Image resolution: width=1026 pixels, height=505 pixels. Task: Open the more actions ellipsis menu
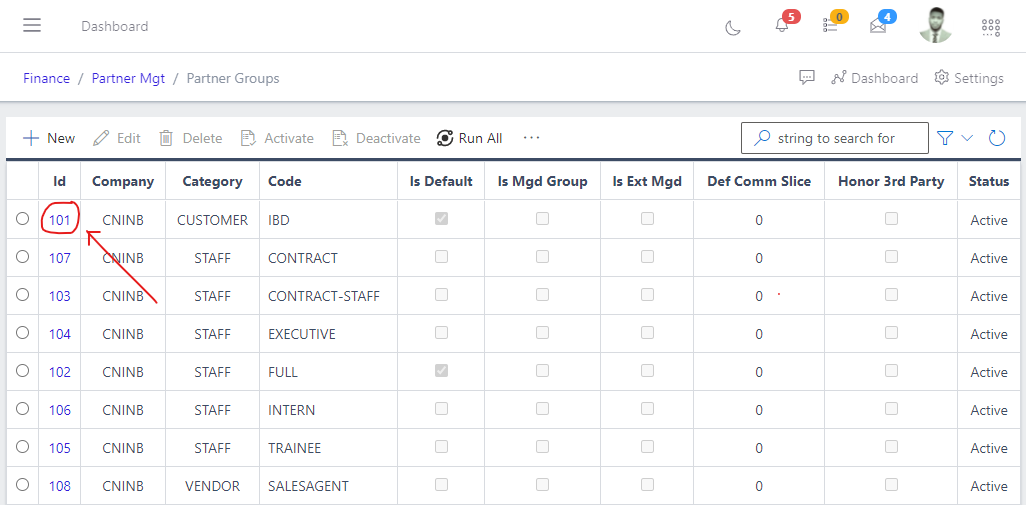[531, 138]
